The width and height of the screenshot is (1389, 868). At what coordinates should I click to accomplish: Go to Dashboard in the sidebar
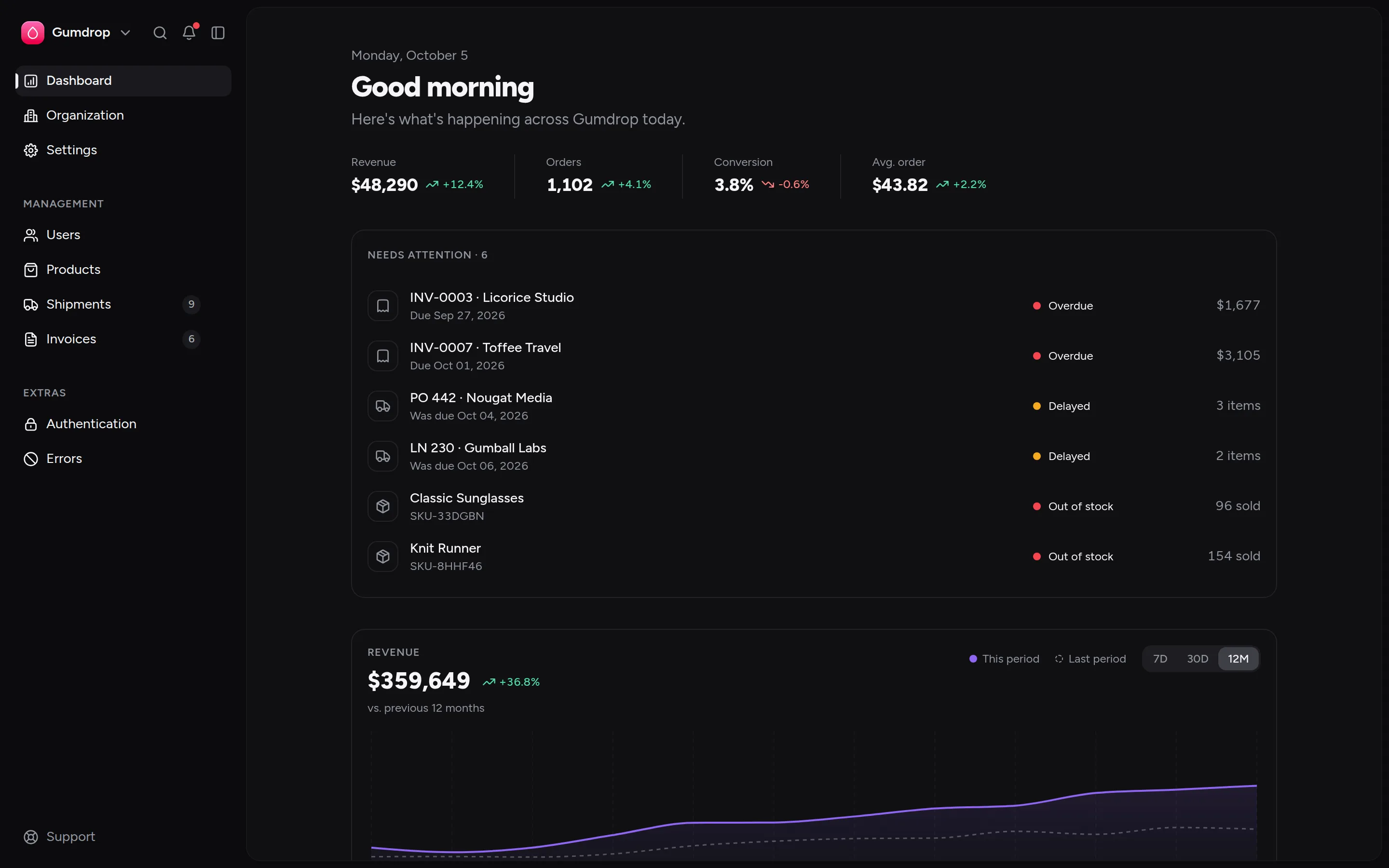pyautogui.click(x=123, y=81)
